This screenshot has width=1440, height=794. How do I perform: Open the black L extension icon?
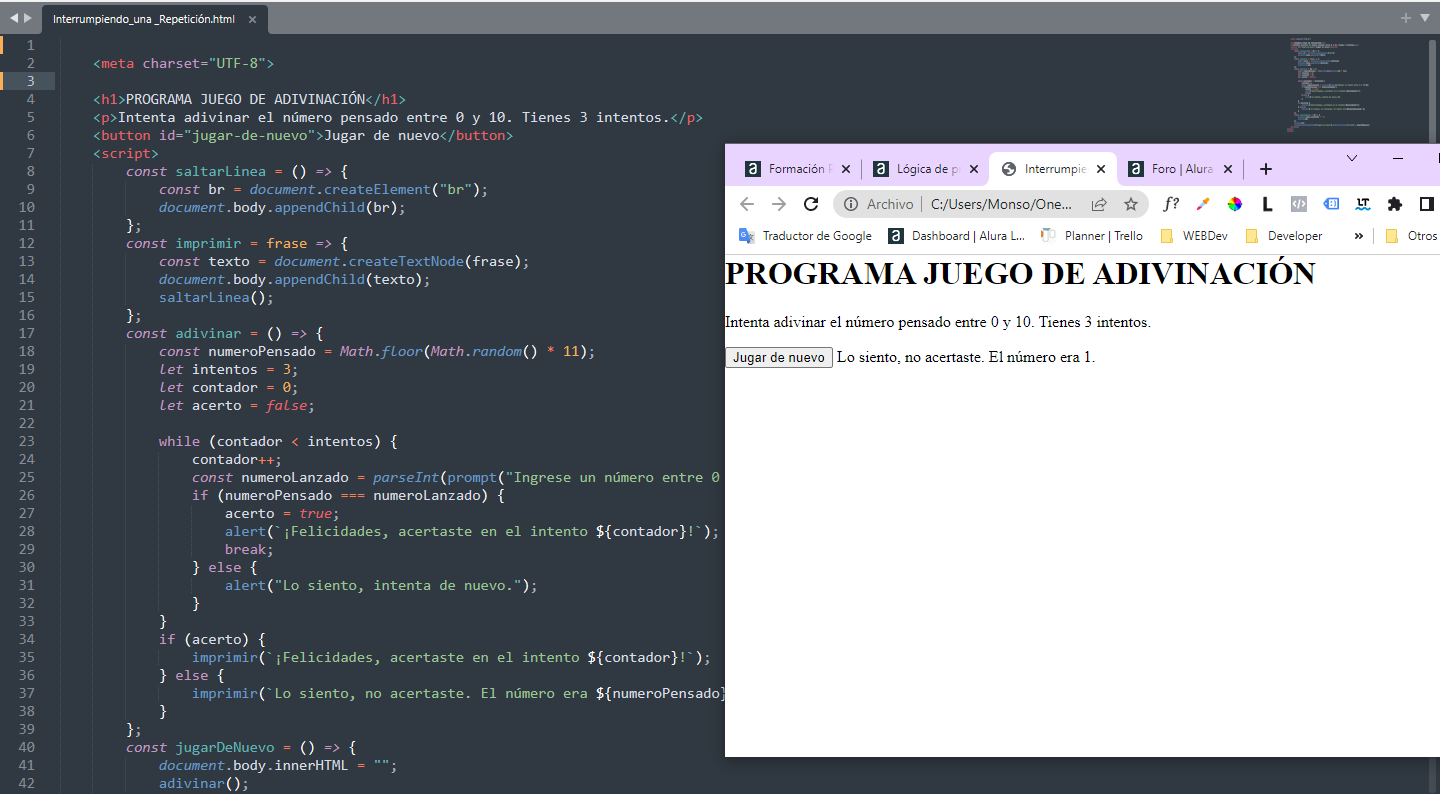click(x=1267, y=204)
